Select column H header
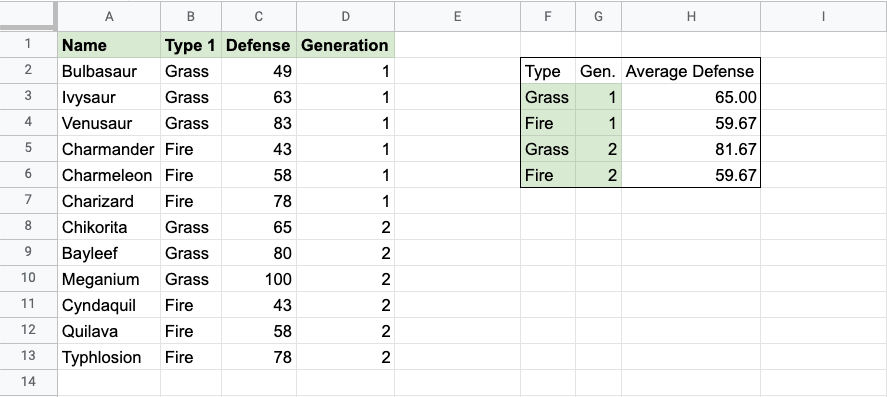887x397 pixels. [691, 16]
